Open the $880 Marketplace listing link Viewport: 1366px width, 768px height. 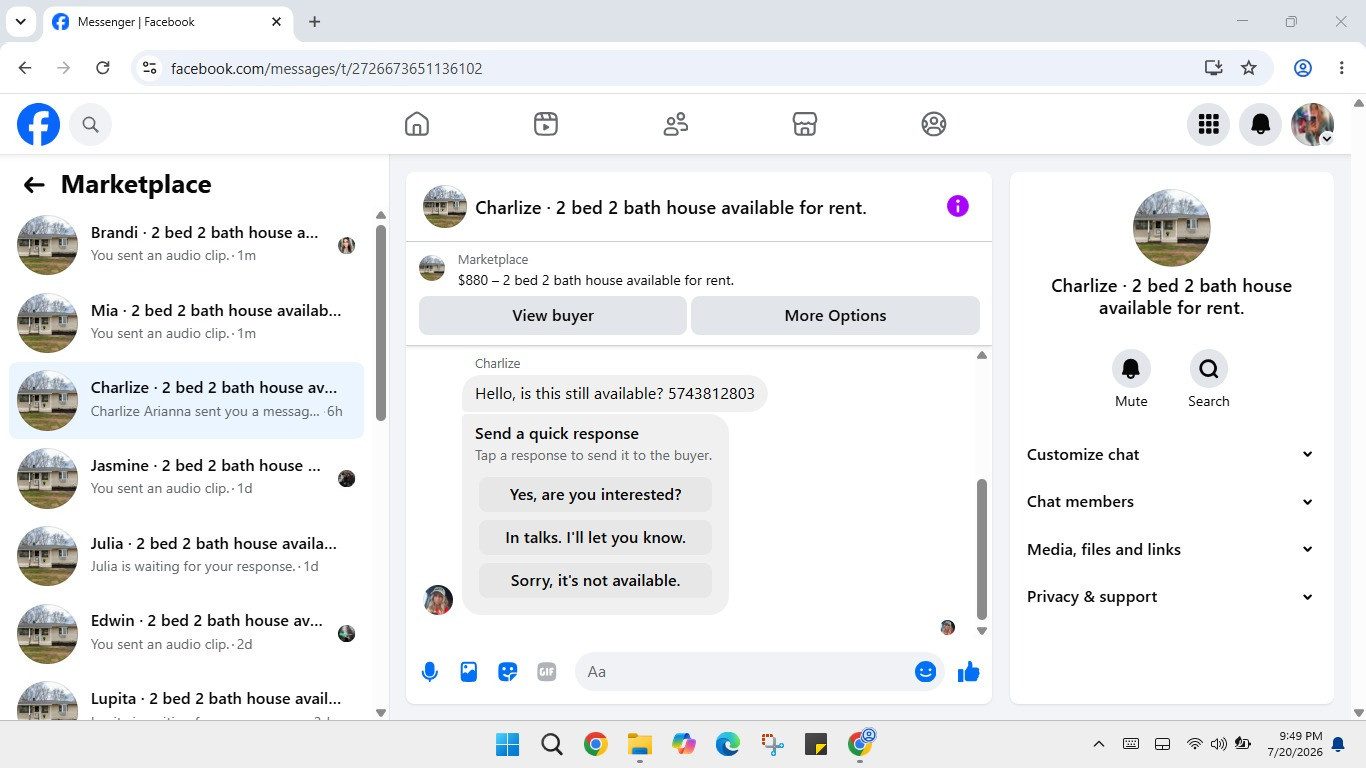click(596, 280)
